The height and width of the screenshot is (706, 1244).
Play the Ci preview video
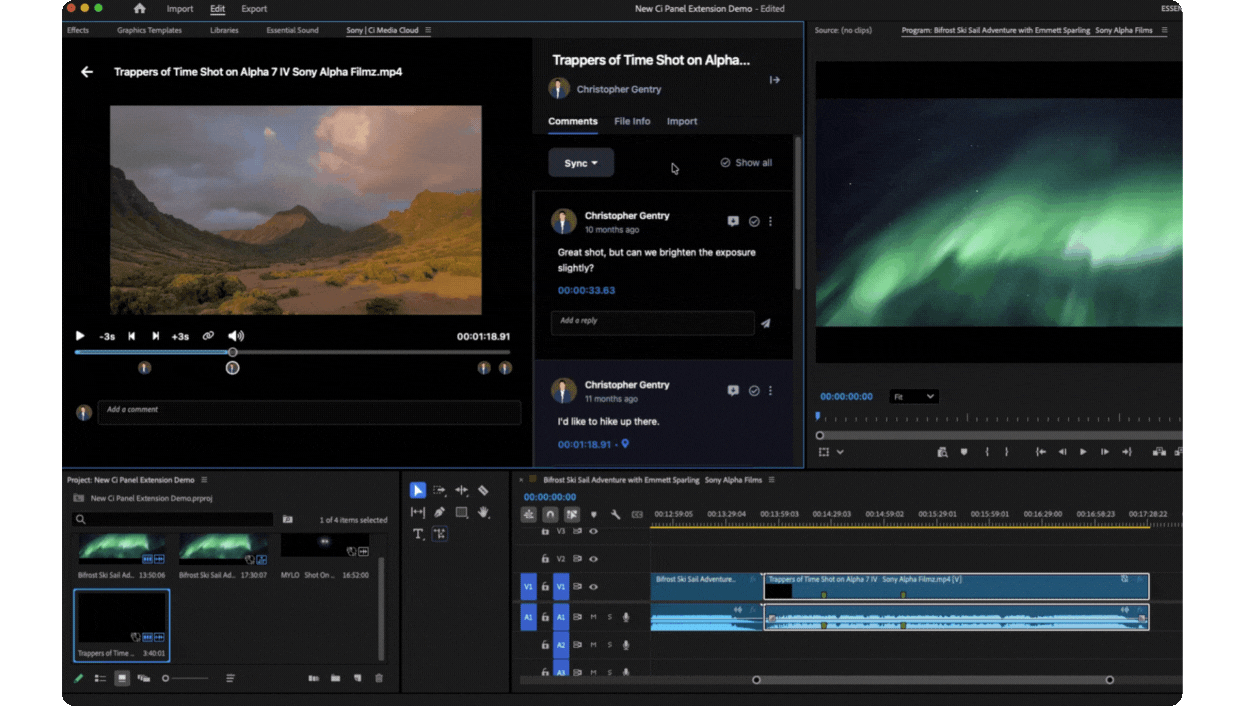point(81,336)
